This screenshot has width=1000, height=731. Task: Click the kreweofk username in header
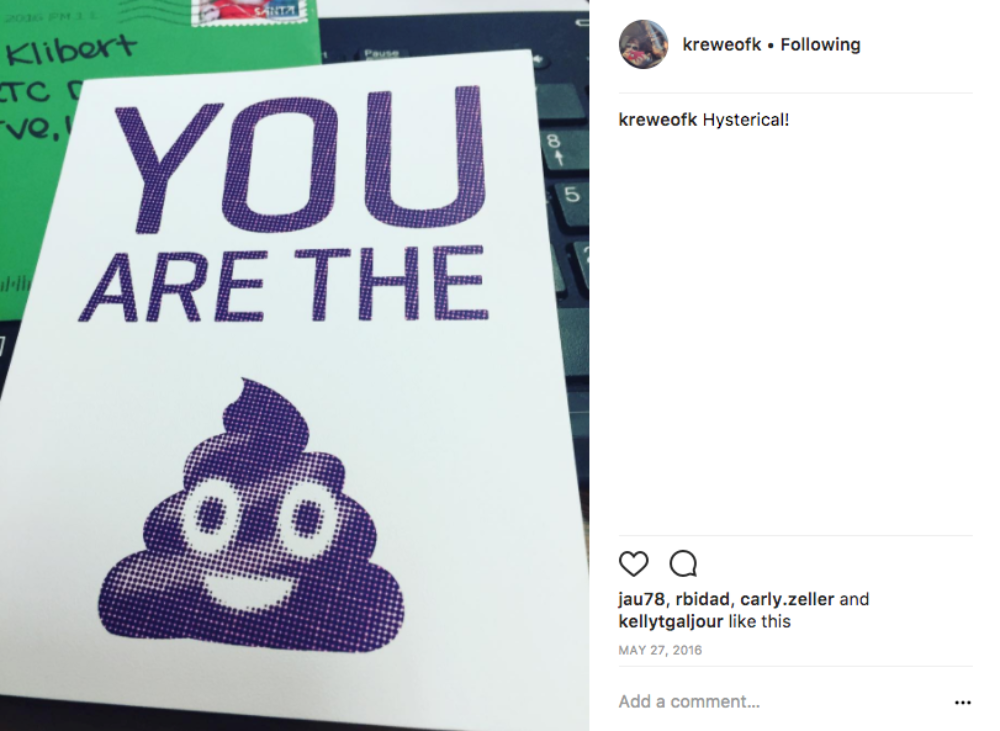tap(721, 44)
